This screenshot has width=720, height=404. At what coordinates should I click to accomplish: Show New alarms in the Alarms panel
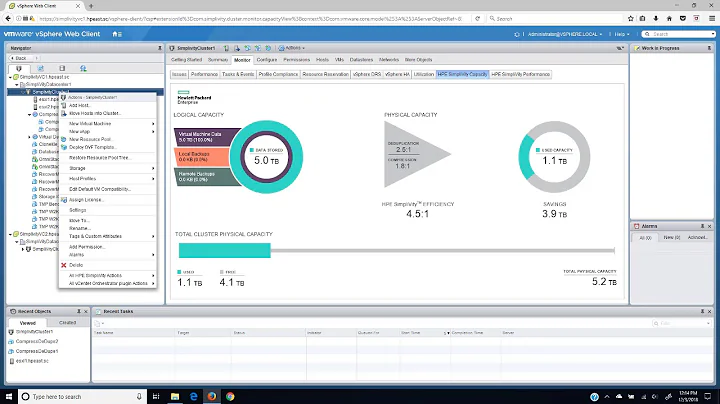671,237
